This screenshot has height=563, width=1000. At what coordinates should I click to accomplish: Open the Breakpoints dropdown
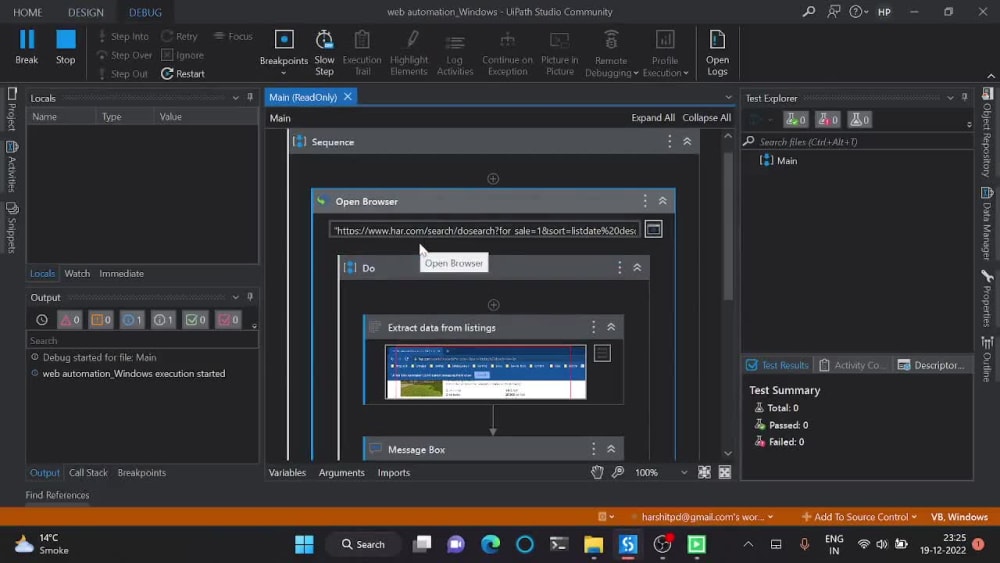point(284,53)
